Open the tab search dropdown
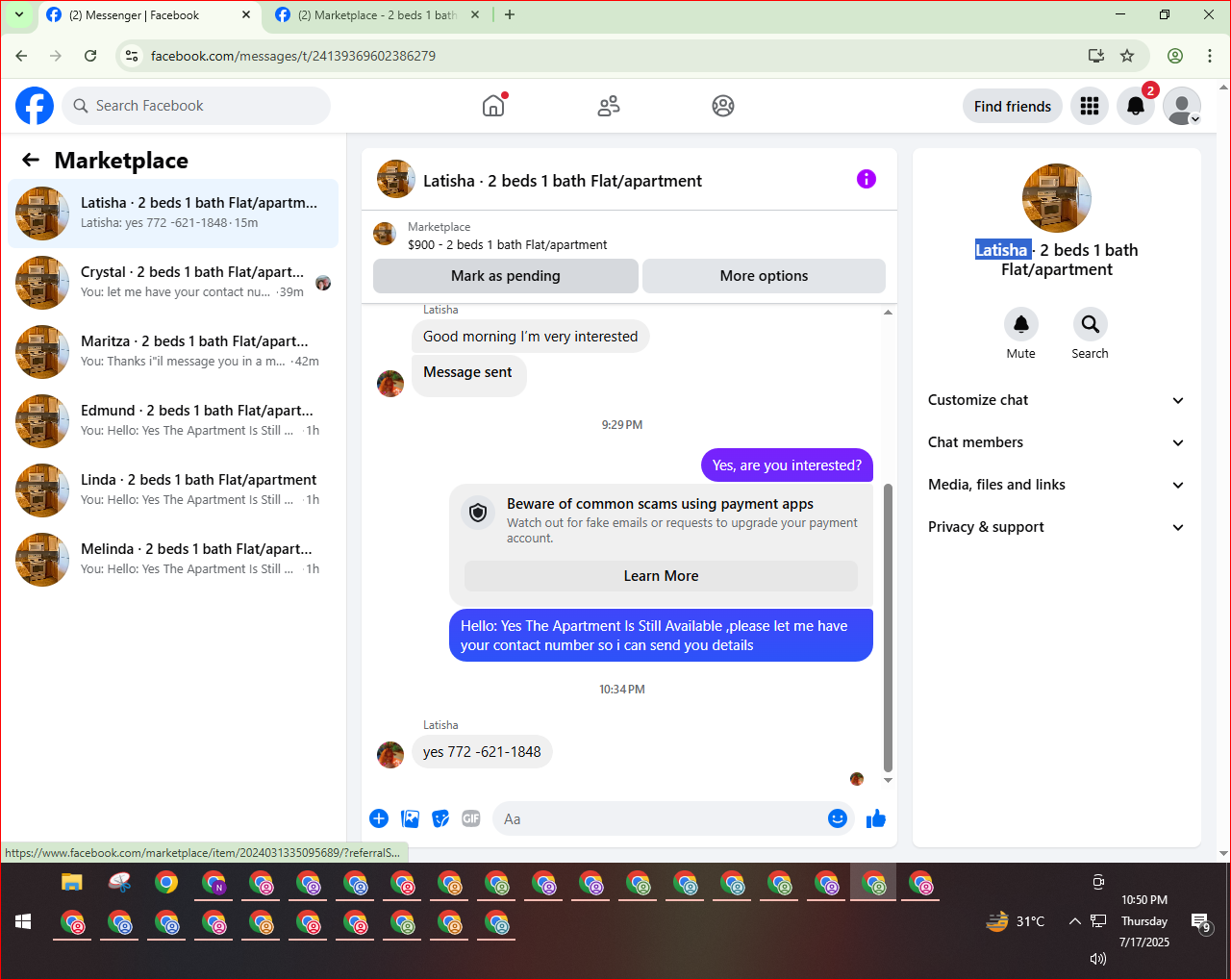Screen dimensions: 1231x980 (18, 14)
